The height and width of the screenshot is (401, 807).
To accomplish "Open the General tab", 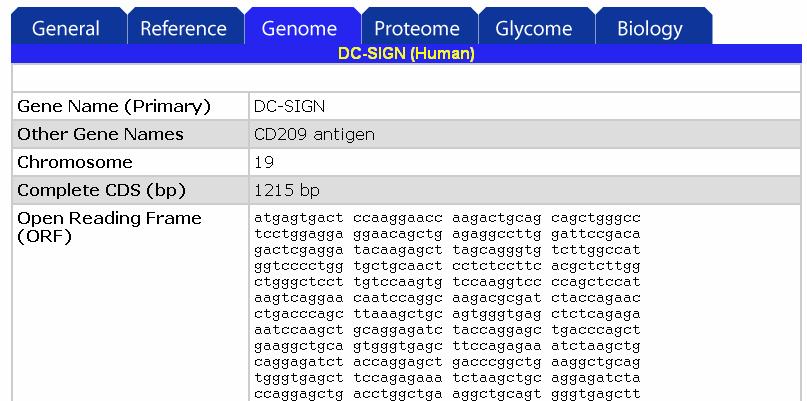I will point(68,26).
